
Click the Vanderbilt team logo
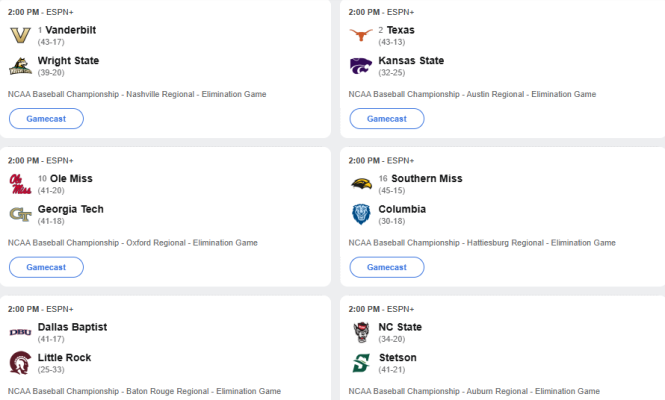(20, 35)
